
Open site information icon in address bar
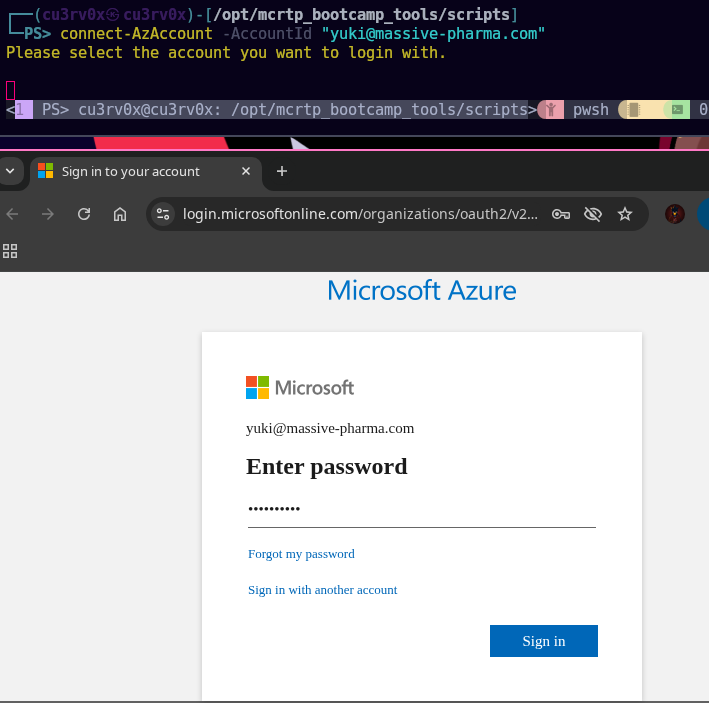(164, 214)
